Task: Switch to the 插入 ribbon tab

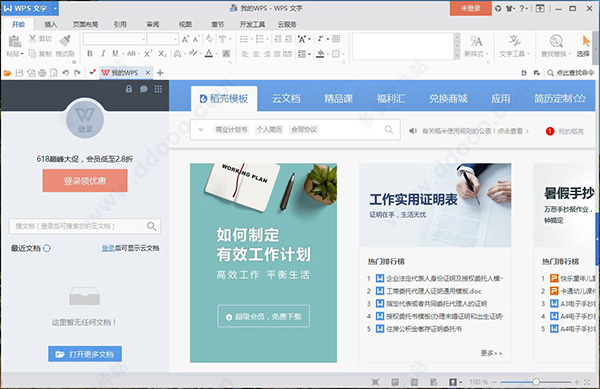Action: (x=50, y=24)
